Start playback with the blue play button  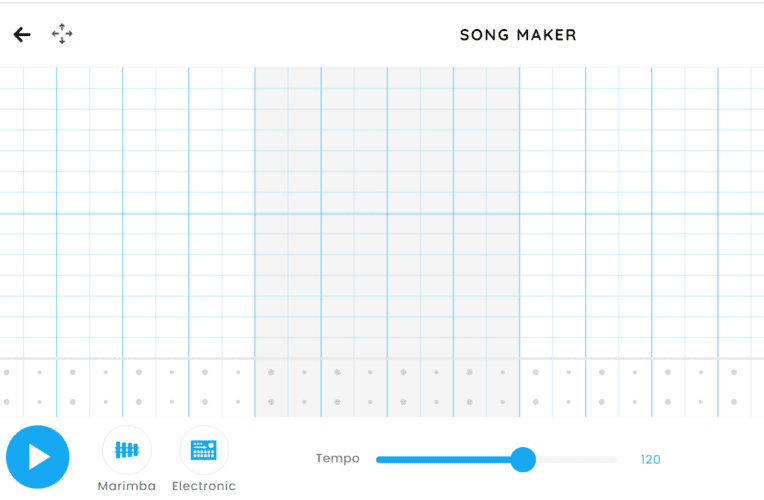click(38, 457)
